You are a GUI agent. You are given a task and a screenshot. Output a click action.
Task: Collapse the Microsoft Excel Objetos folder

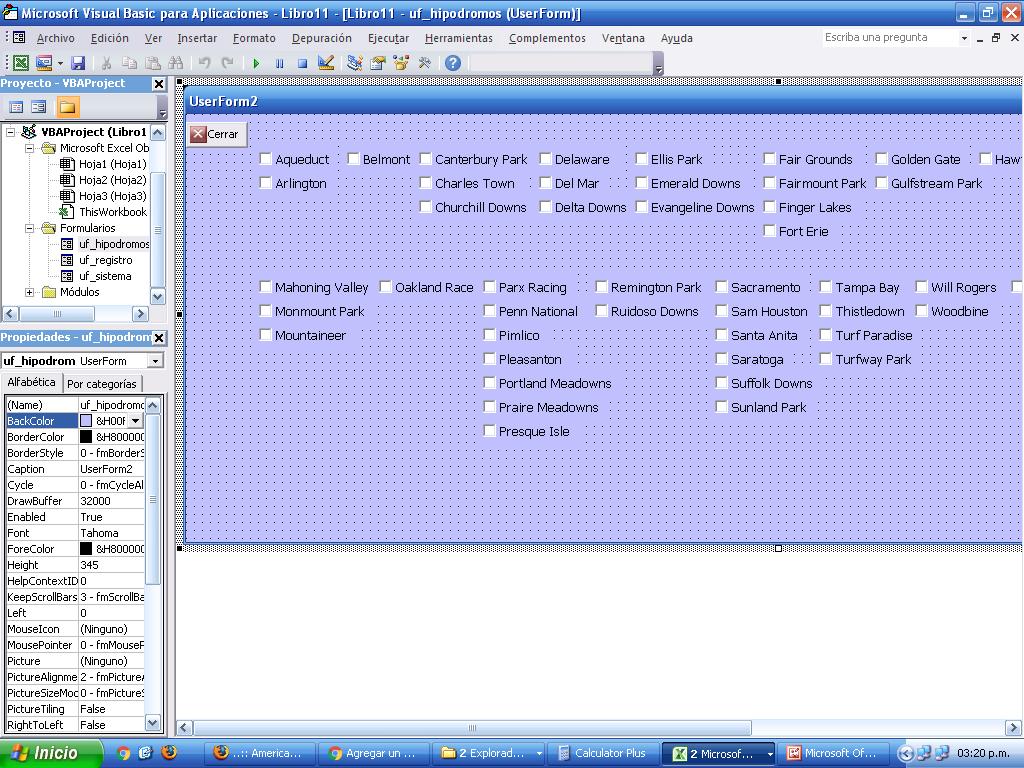(29, 148)
